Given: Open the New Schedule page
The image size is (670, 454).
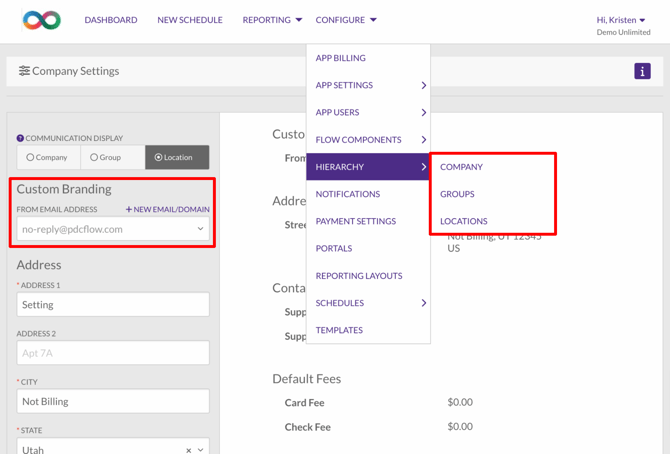Looking at the screenshot, I should 190,20.
